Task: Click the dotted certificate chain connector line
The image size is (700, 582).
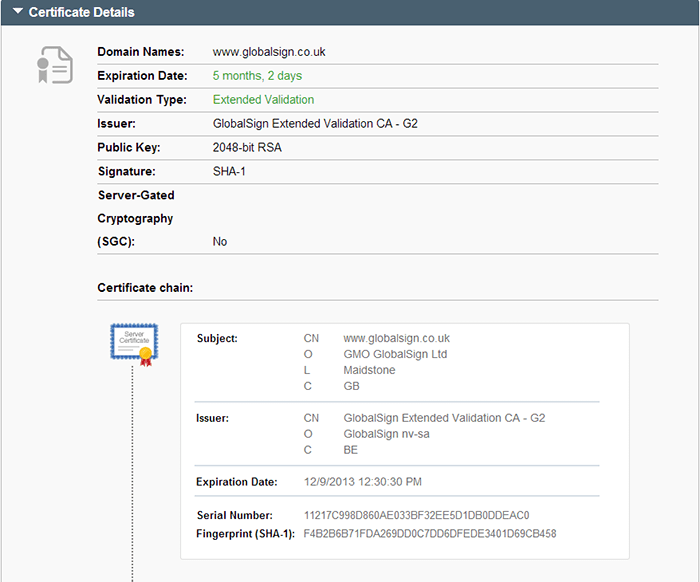Action: click(132, 470)
